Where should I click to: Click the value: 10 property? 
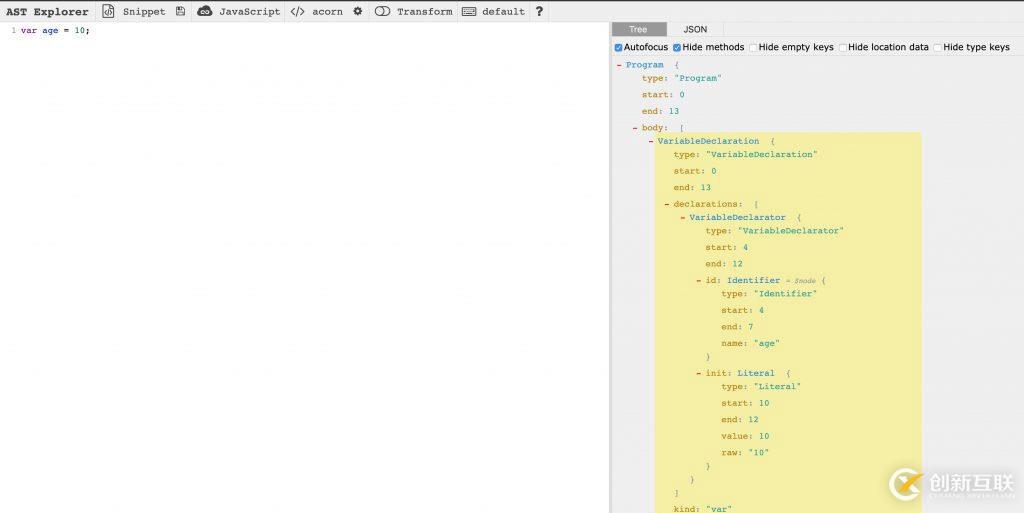click(745, 437)
